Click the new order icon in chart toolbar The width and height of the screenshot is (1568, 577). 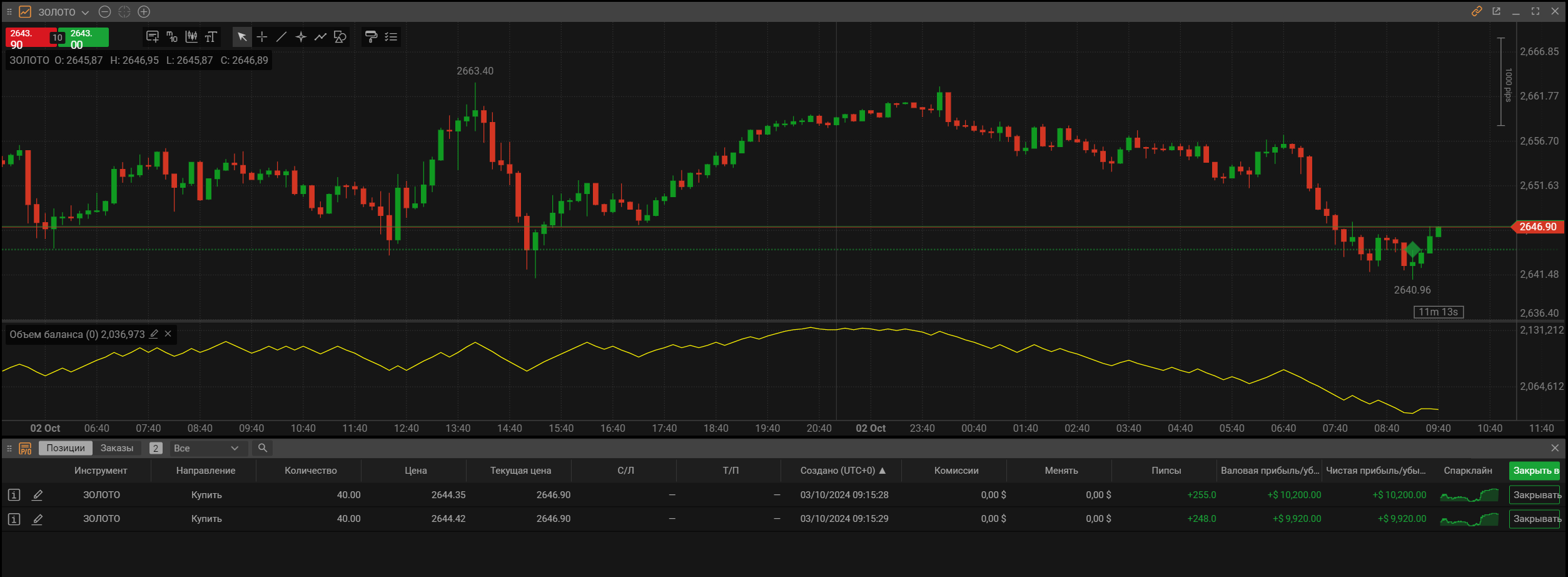pyautogui.click(x=153, y=37)
